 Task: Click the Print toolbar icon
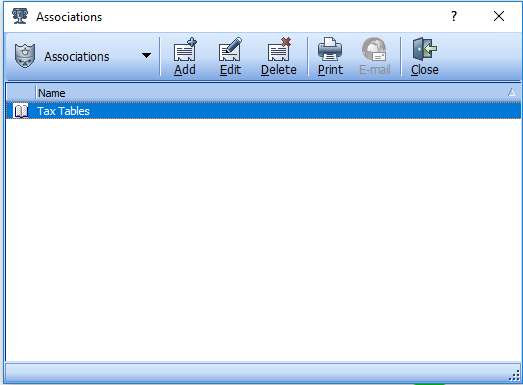pos(330,49)
